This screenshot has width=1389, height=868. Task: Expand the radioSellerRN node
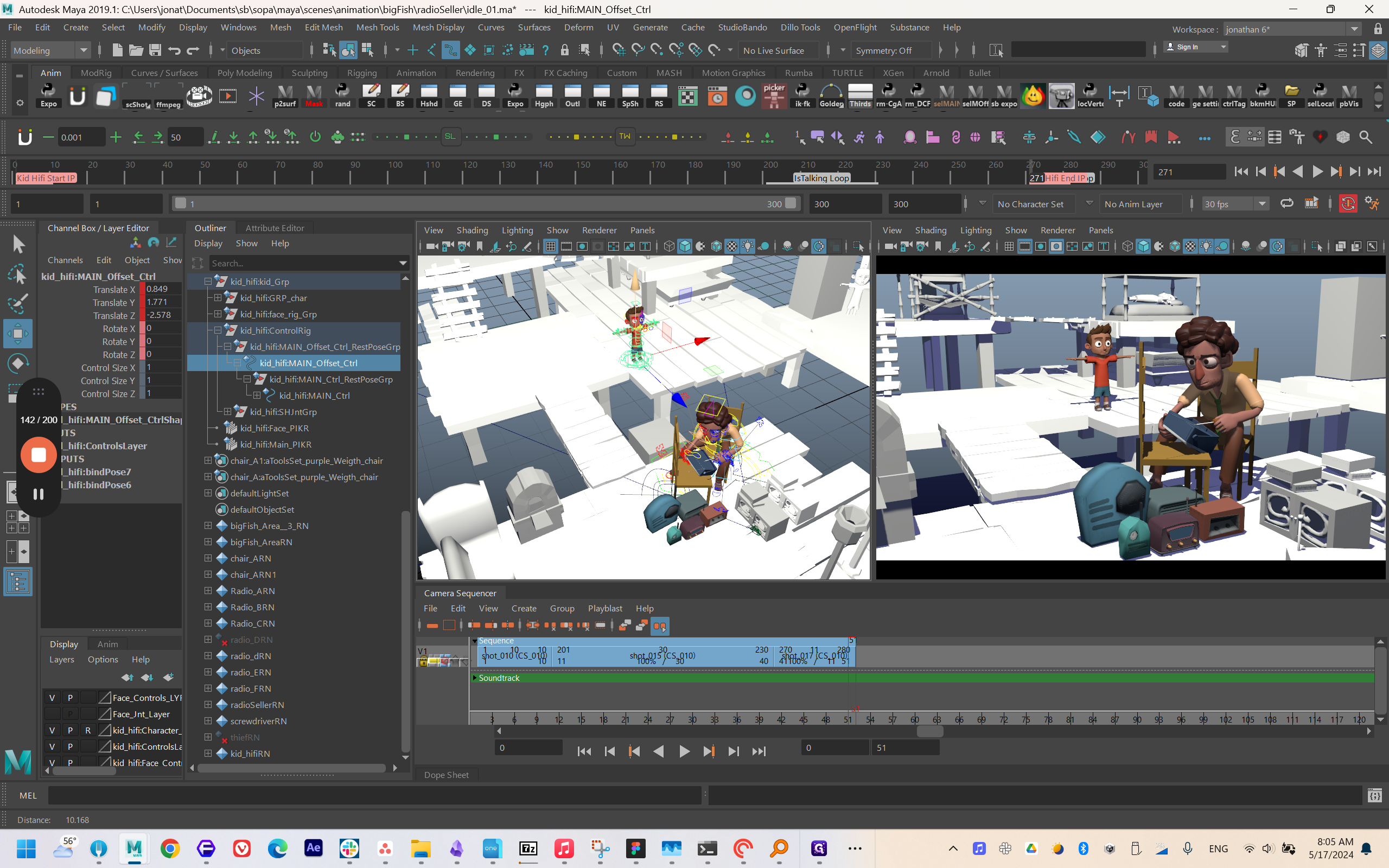click(x=208, y=704)
